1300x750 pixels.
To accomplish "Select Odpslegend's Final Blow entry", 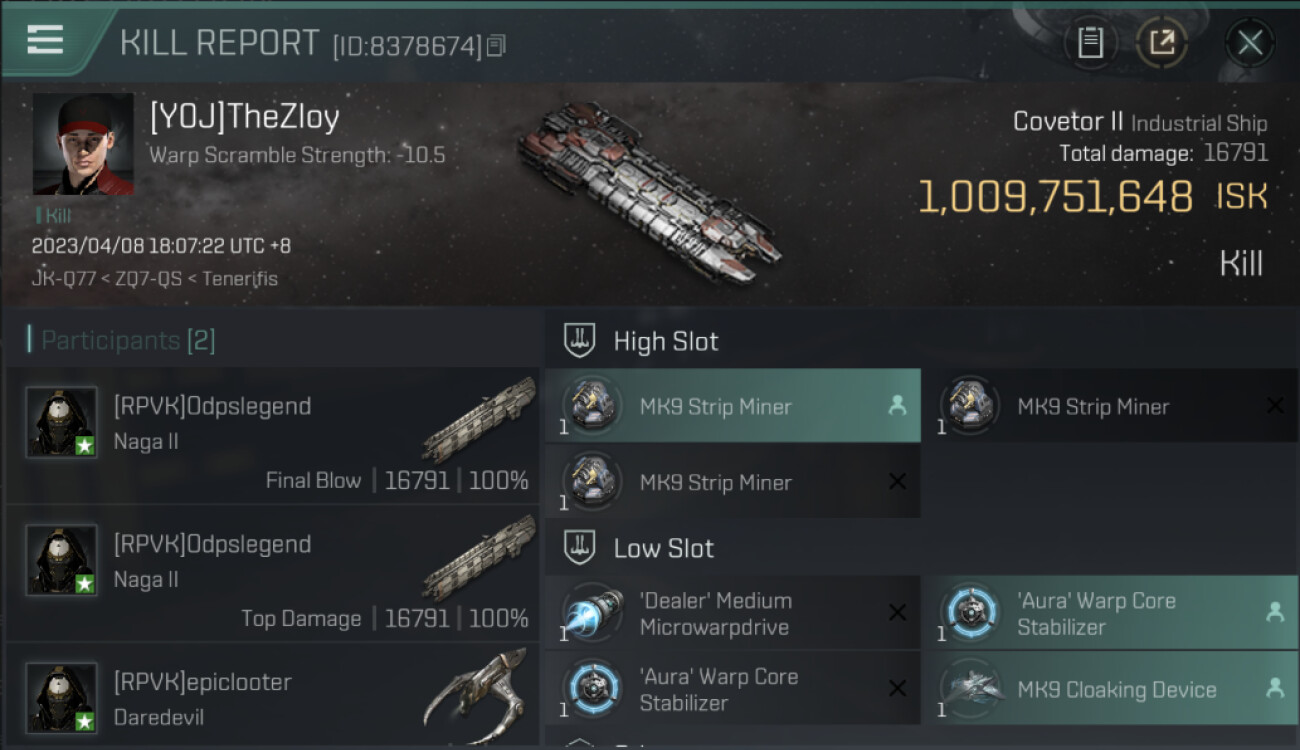I will pyautogui.click(x=272, y=436).
